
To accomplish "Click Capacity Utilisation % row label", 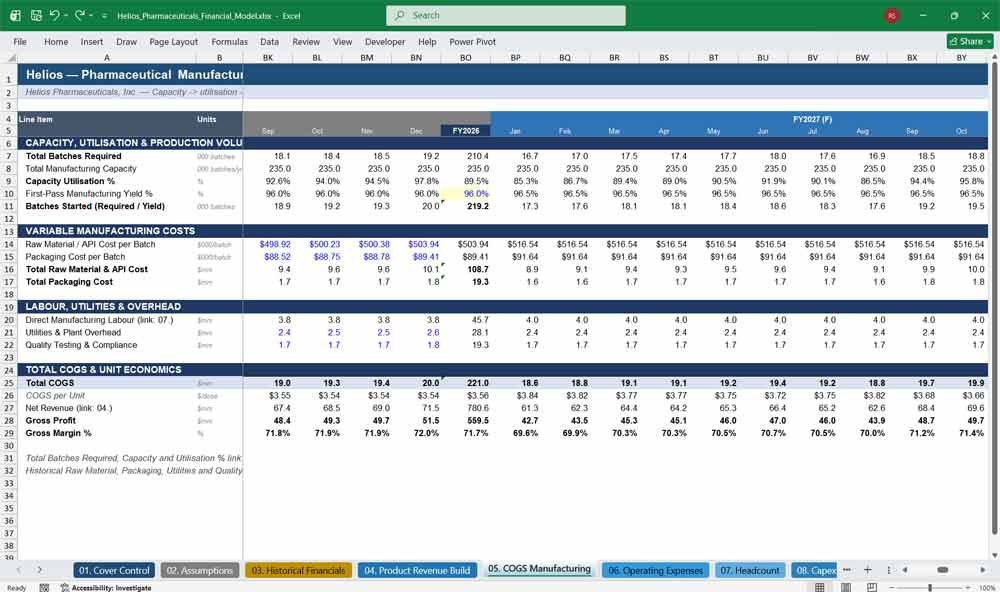I will click(70, 181).
